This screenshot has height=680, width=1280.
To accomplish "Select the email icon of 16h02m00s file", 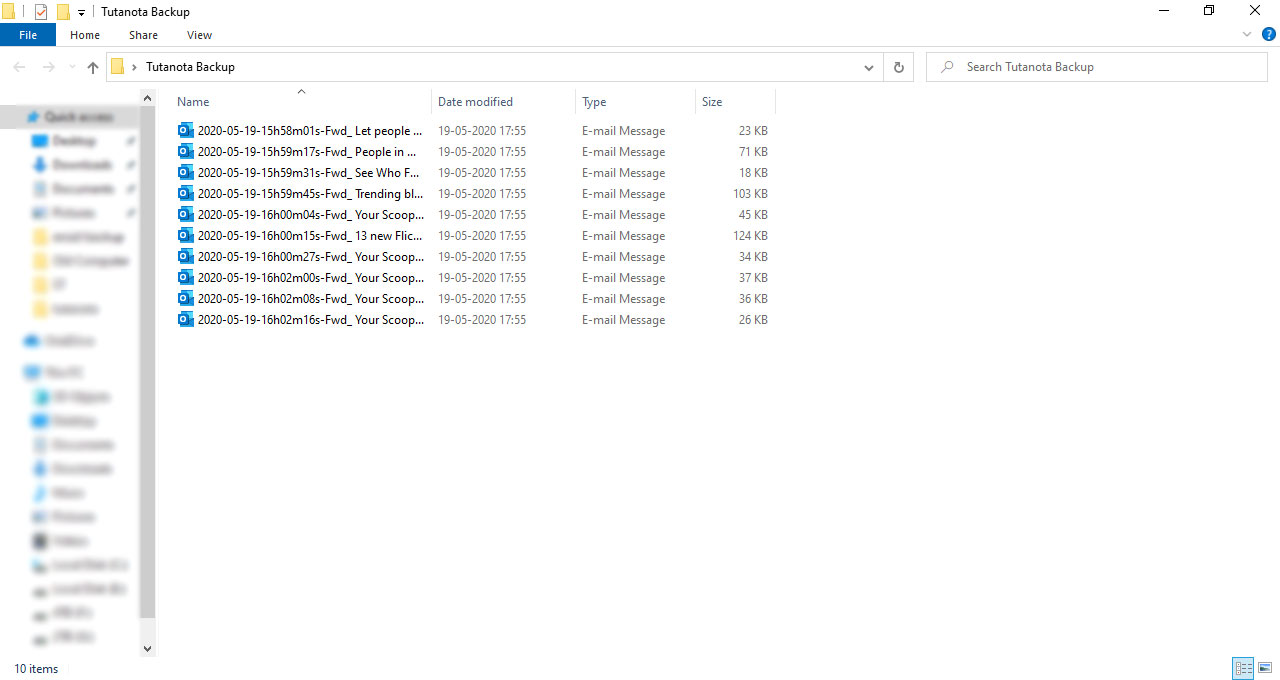I will coord(185,278).
